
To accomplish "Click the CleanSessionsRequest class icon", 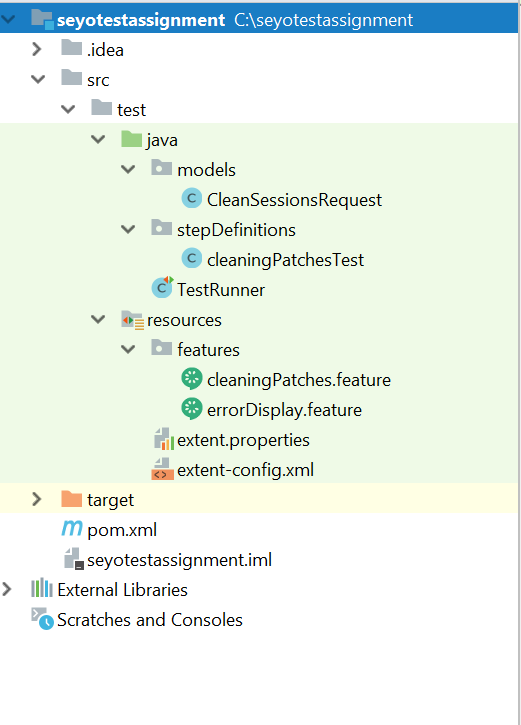I will point(191,199).
